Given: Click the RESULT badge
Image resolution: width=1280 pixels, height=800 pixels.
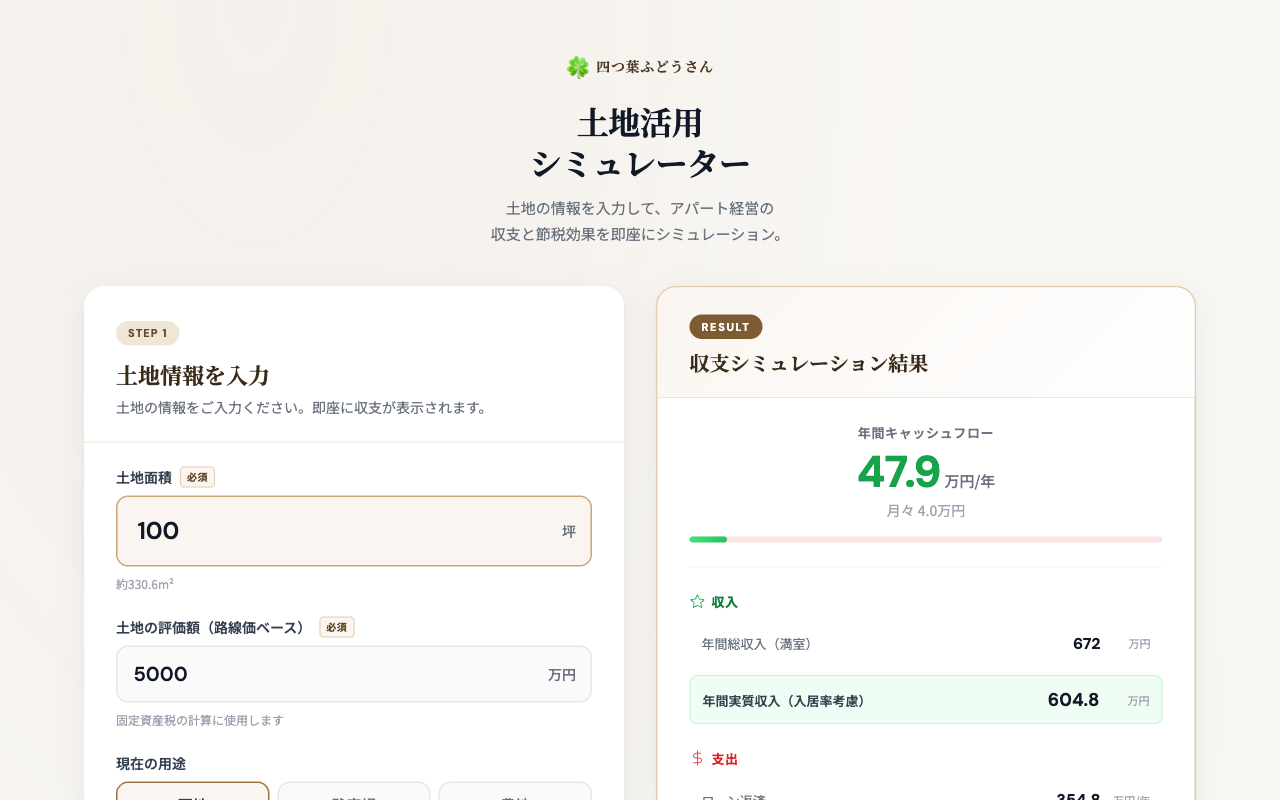Looking at the screenshot, I should pyautogui.click(x=725, y=326).
